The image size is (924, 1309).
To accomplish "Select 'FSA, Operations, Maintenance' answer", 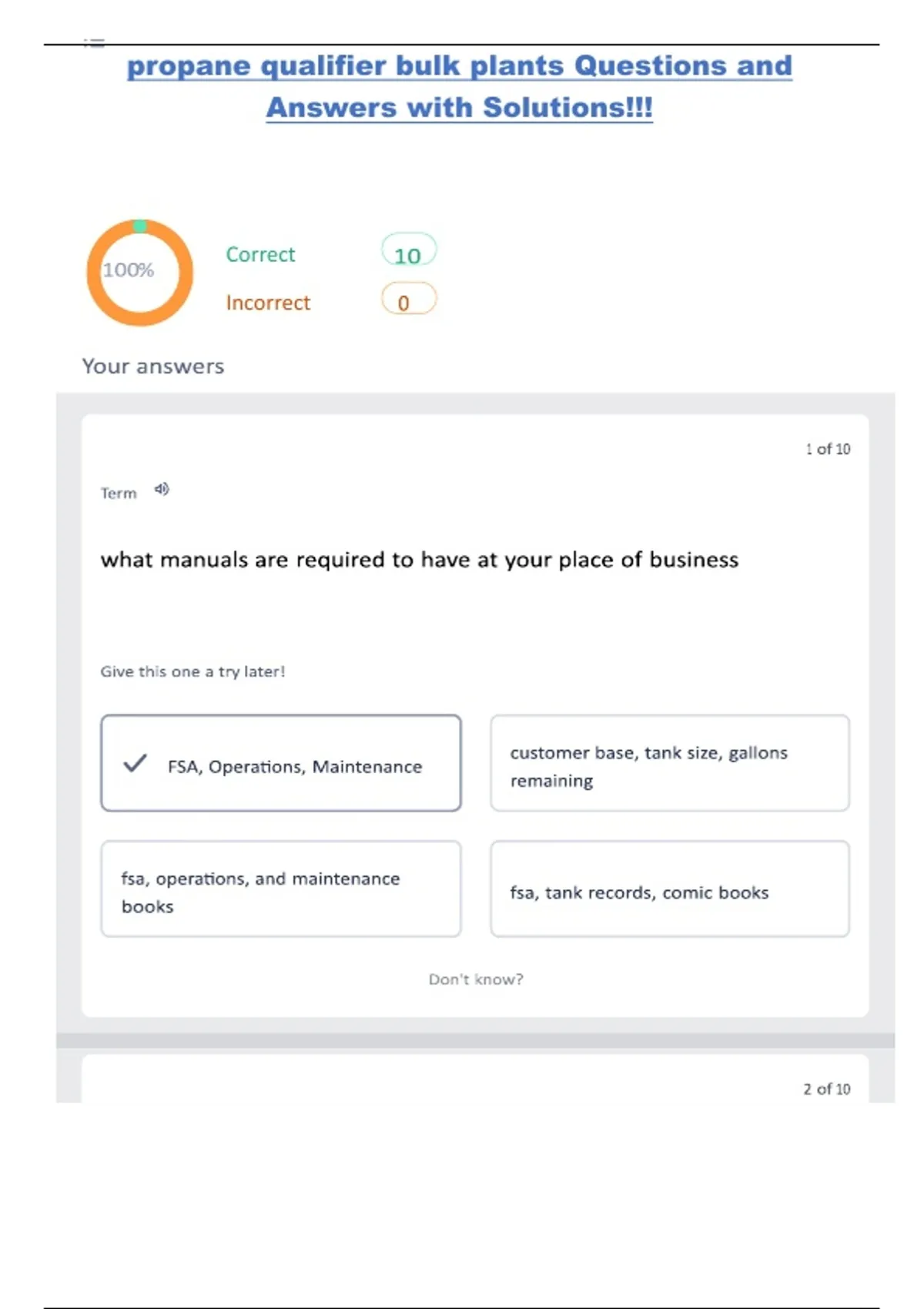I will point(294,767).
